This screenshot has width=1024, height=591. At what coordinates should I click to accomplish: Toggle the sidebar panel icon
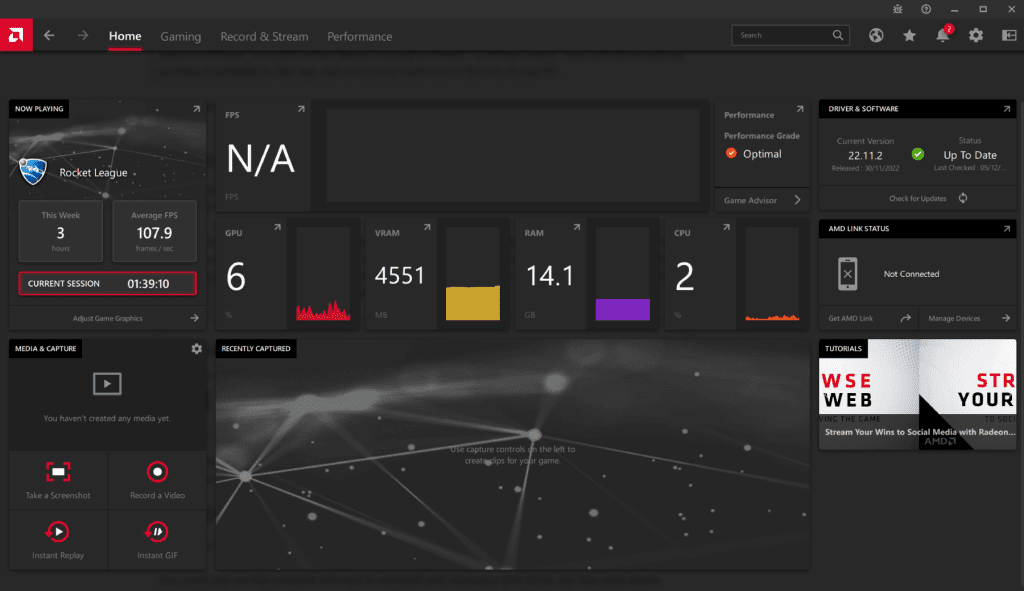[x=1009, y=35]
